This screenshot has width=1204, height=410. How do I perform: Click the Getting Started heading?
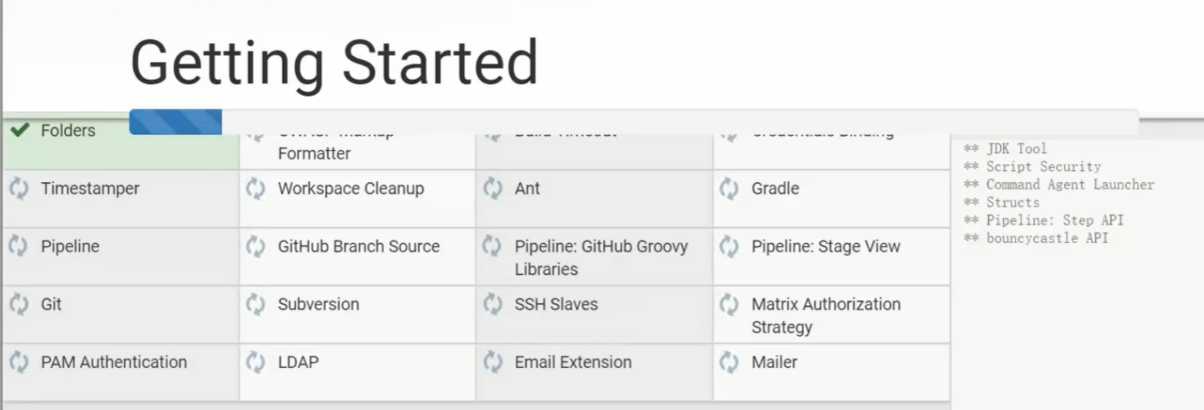click(x=335, y=62)
